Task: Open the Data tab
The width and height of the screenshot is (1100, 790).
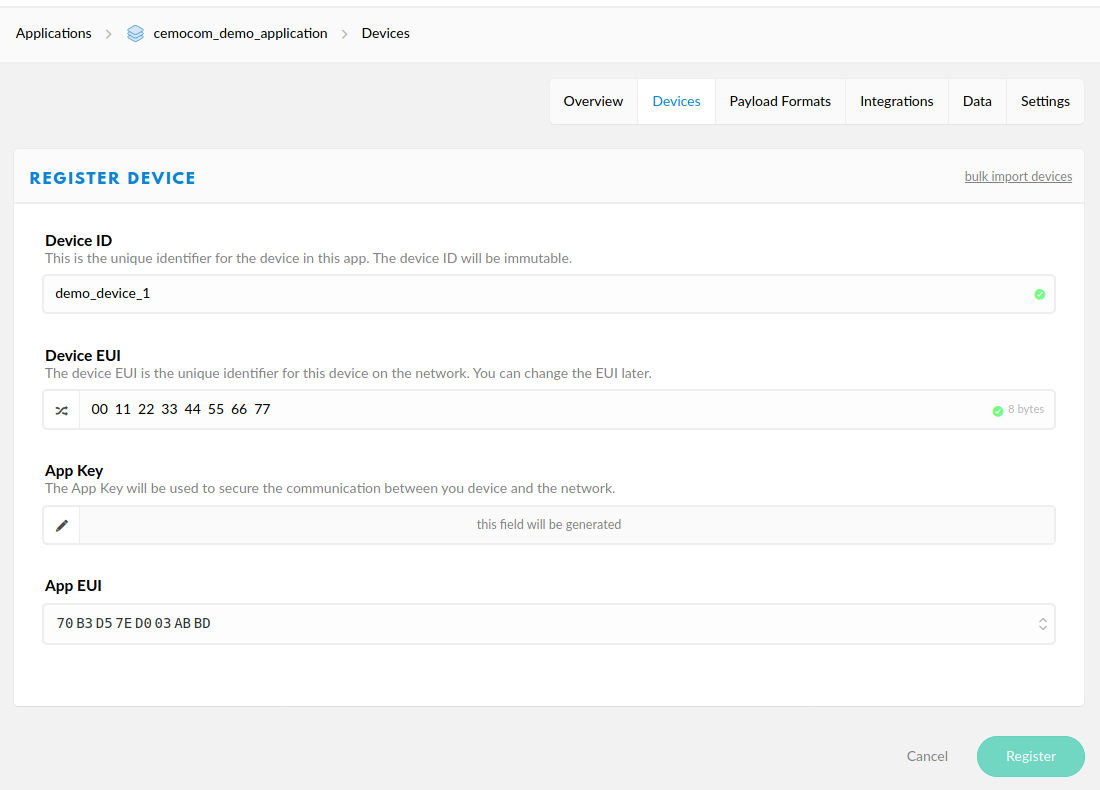Action: pyautogui.click(x=977, y=102)
